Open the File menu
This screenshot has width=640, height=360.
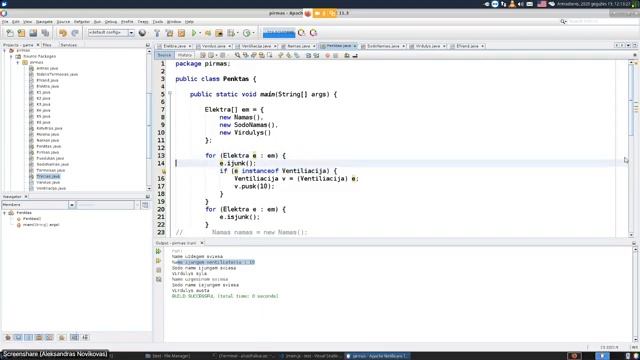pyautogui.click(x=5, y=22)
